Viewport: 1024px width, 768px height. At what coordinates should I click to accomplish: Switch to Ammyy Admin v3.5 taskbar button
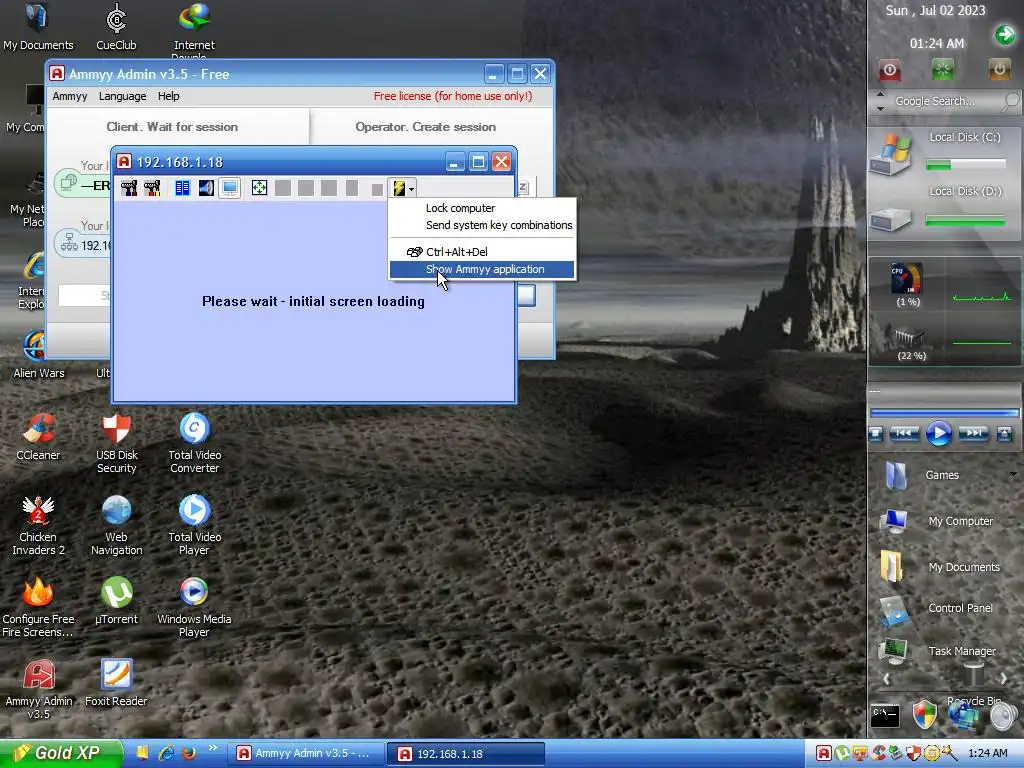(x=305, y=754)
